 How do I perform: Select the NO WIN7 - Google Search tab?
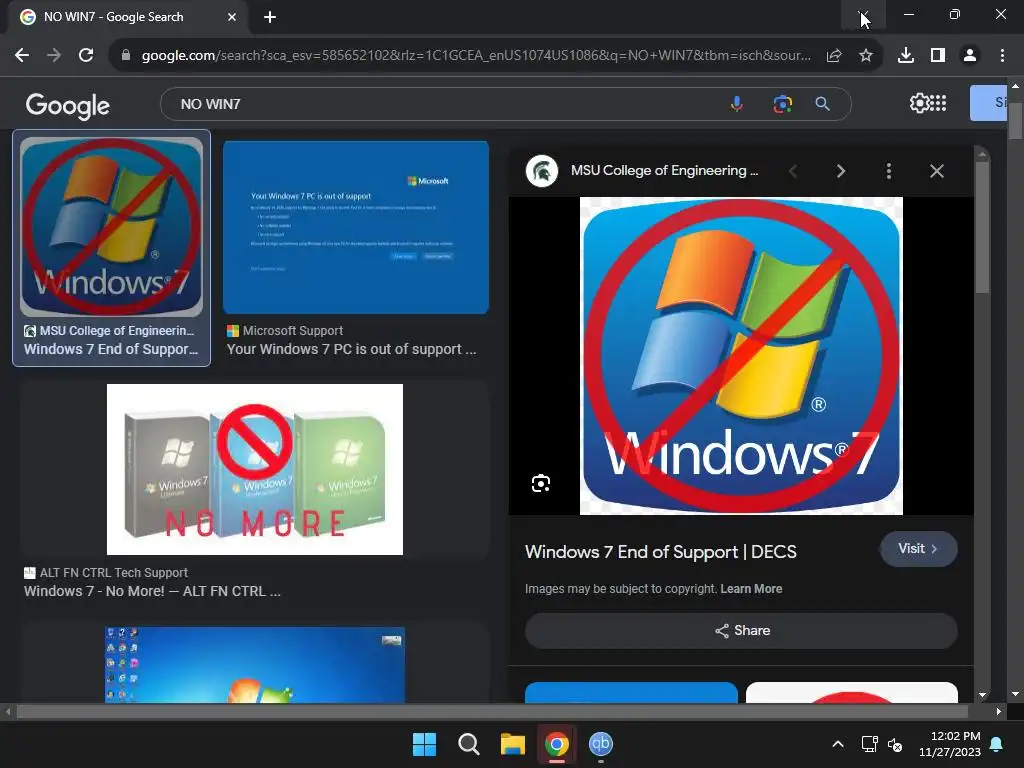127,17
